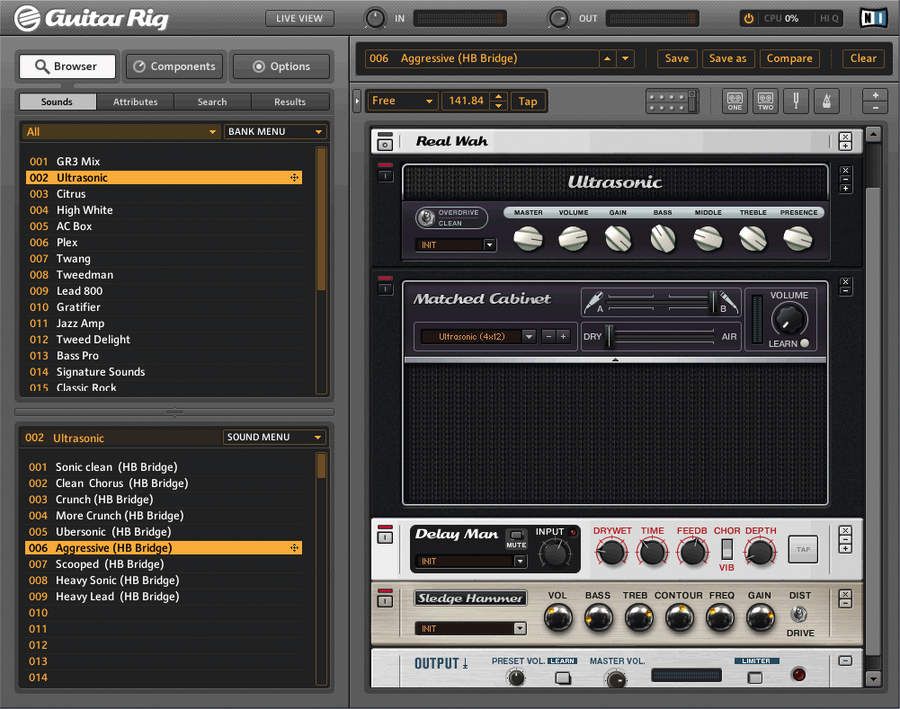
Task: Toggle Ultrasonic Overdrive/Clean switch
Action: pyautogui.click(x=426, y=218)
